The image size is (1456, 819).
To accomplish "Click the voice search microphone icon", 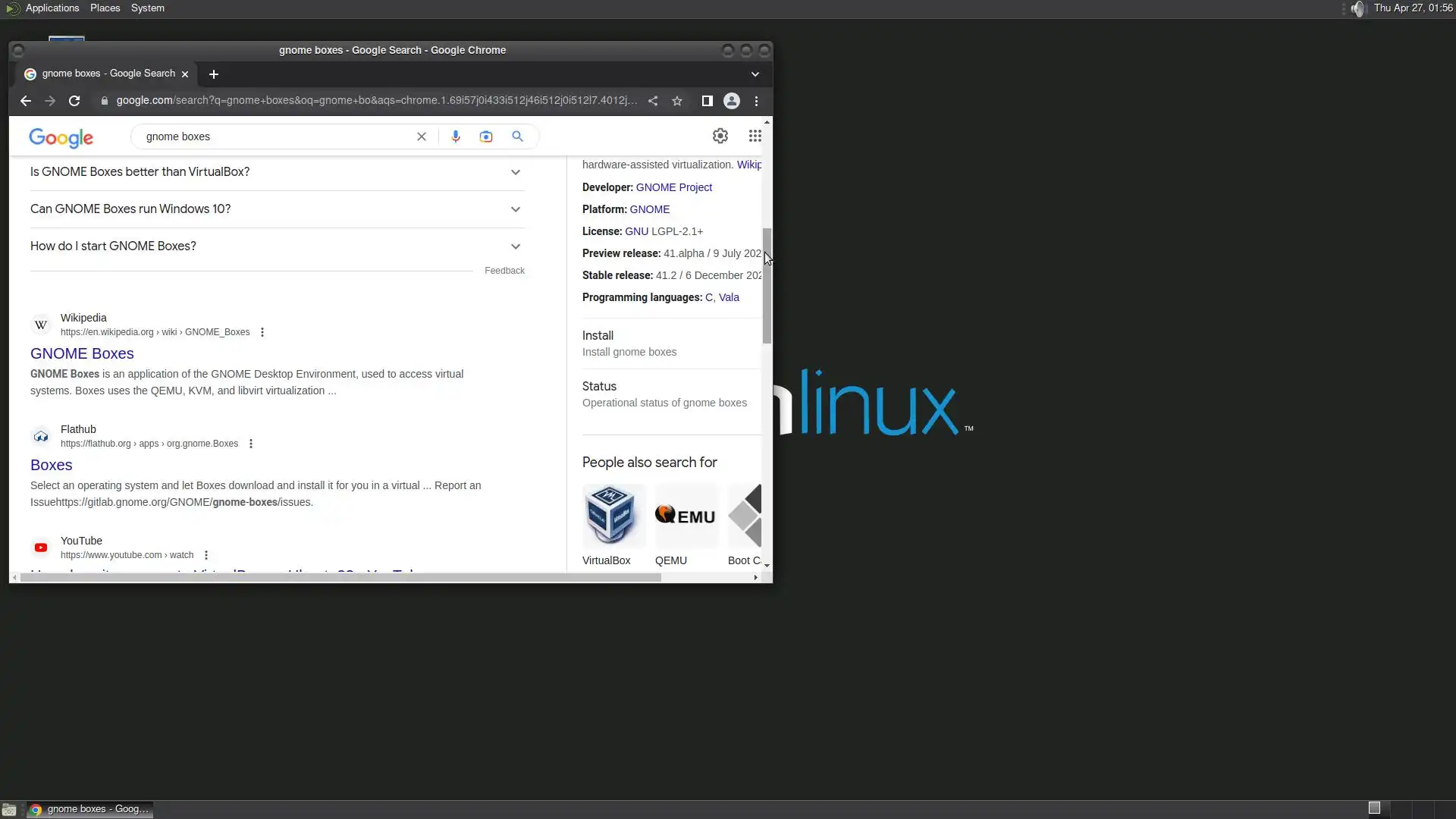I will [x=455, y=136].
